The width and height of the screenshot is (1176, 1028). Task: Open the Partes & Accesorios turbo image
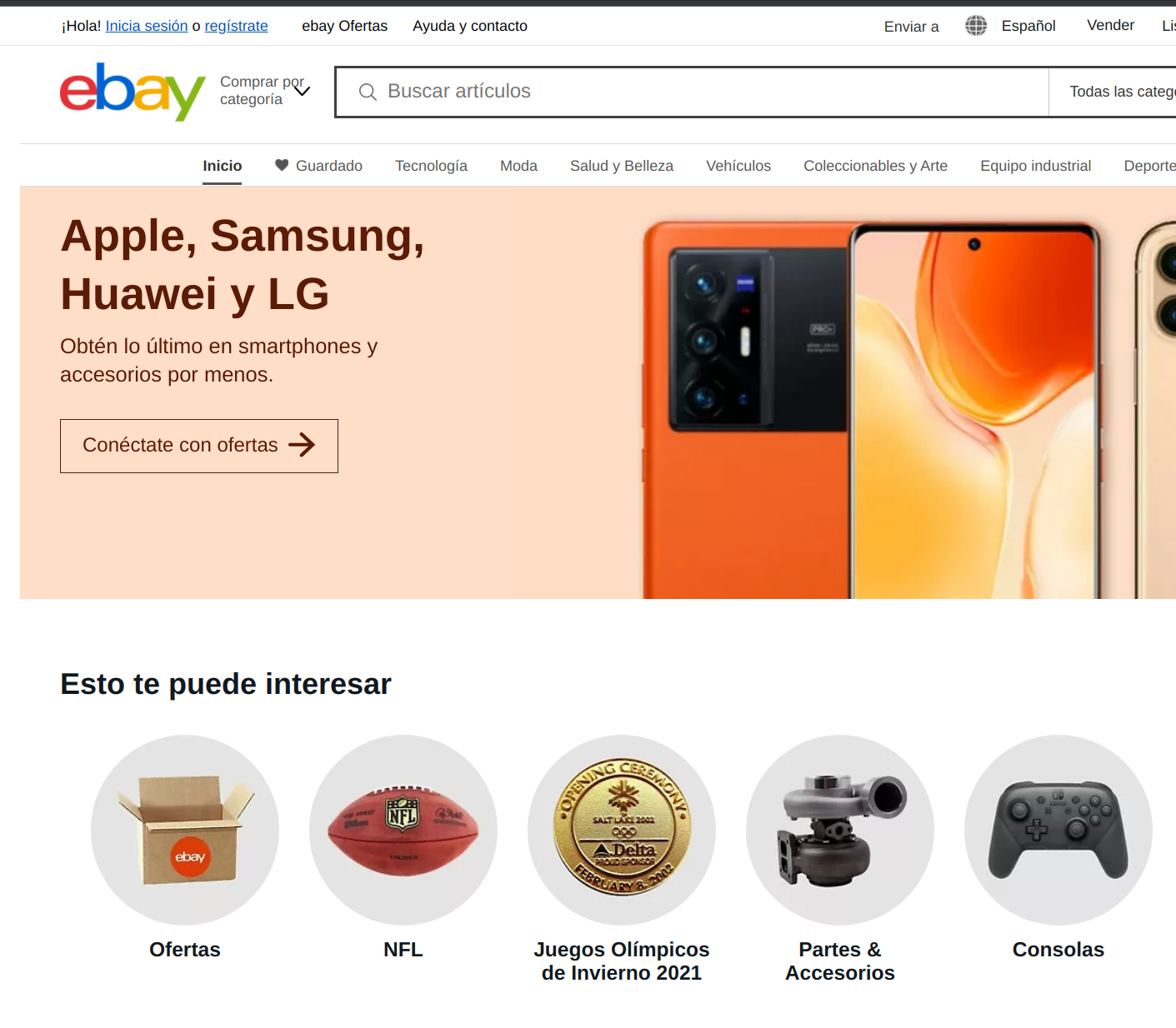840,830
